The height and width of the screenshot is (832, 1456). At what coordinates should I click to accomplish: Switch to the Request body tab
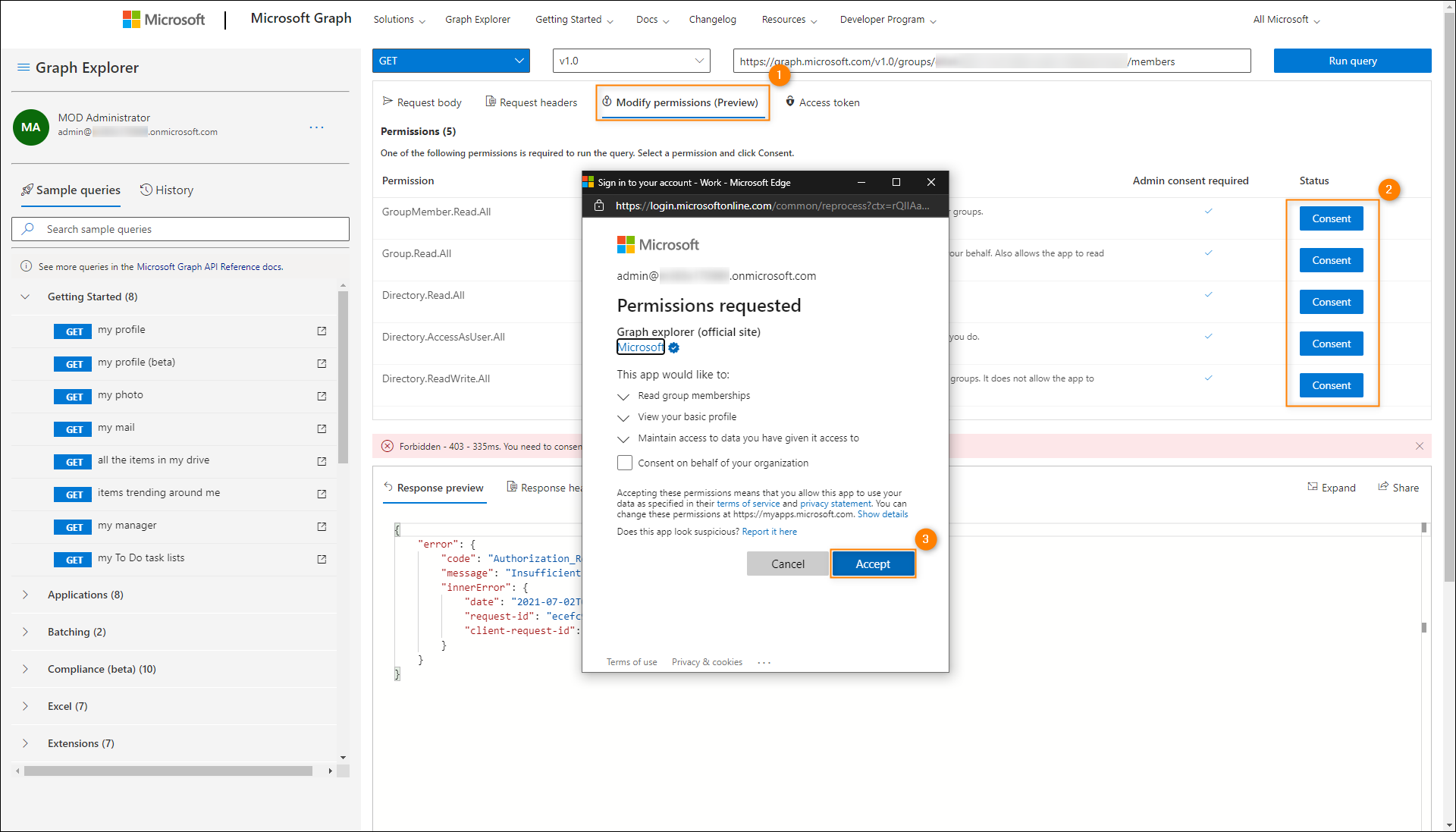pos(422,102)
